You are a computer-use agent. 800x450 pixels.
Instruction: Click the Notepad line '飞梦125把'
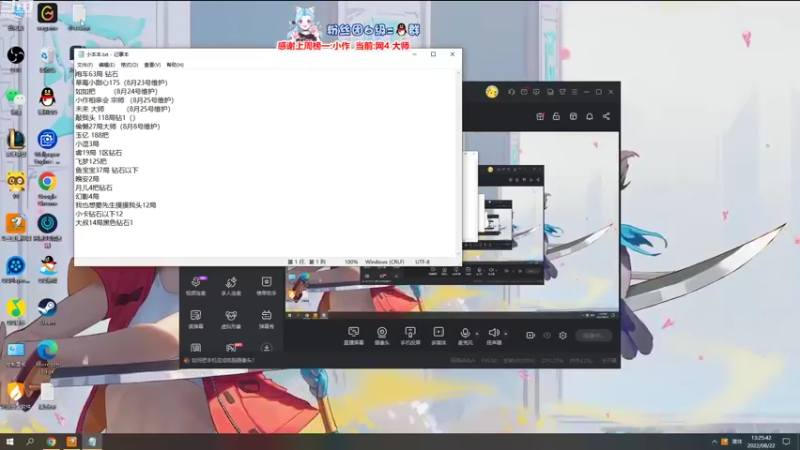click(x=91, y=161)
